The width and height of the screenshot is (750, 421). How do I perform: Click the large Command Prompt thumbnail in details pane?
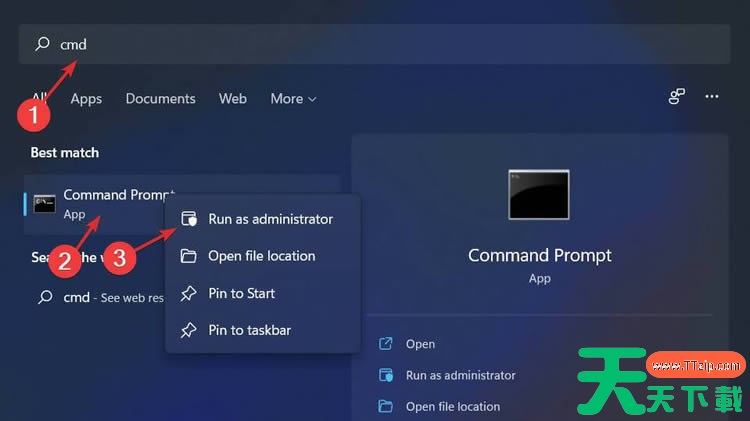tap(539, 195)
